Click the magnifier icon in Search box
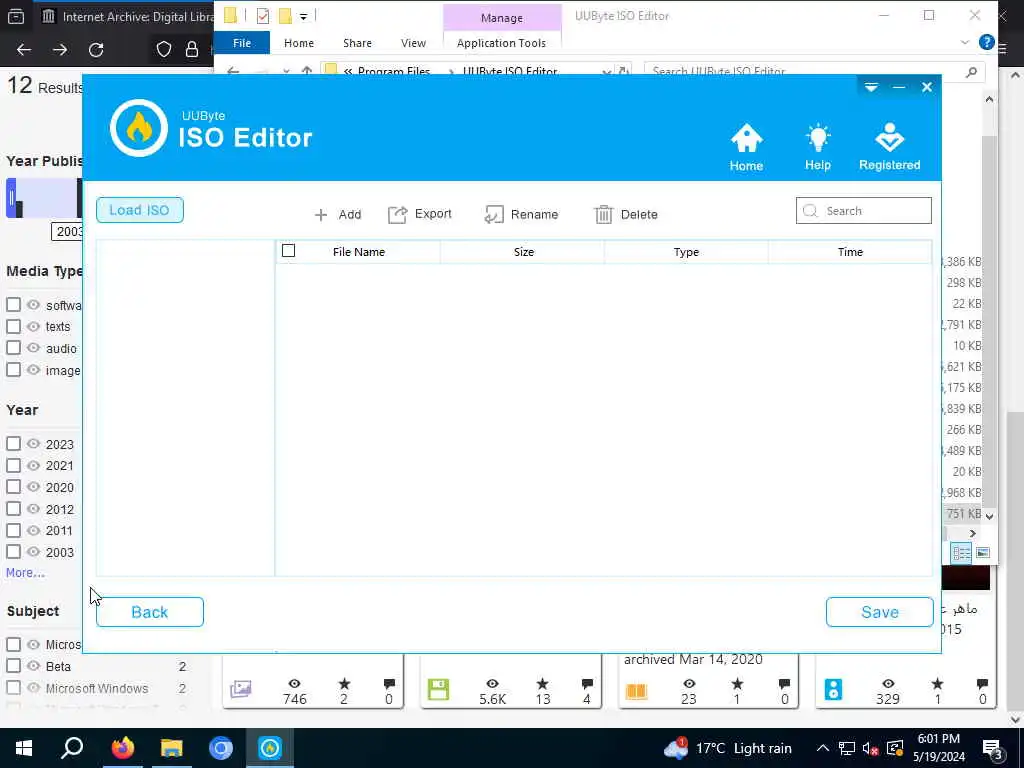Screen dimensions: 1024x768 (x=810, y=211)
